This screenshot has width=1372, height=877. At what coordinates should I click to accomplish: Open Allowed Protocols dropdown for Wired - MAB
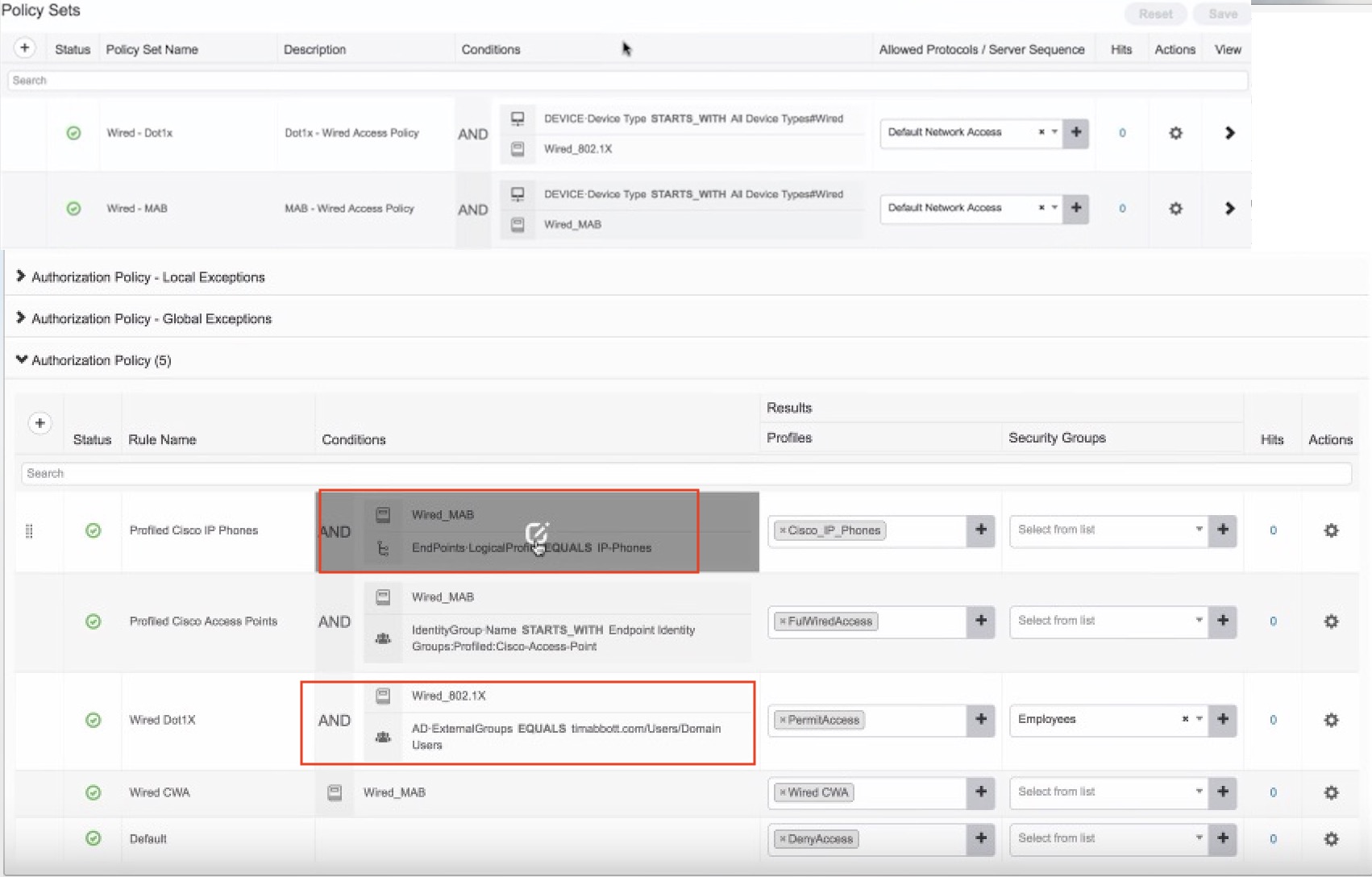1054,208
